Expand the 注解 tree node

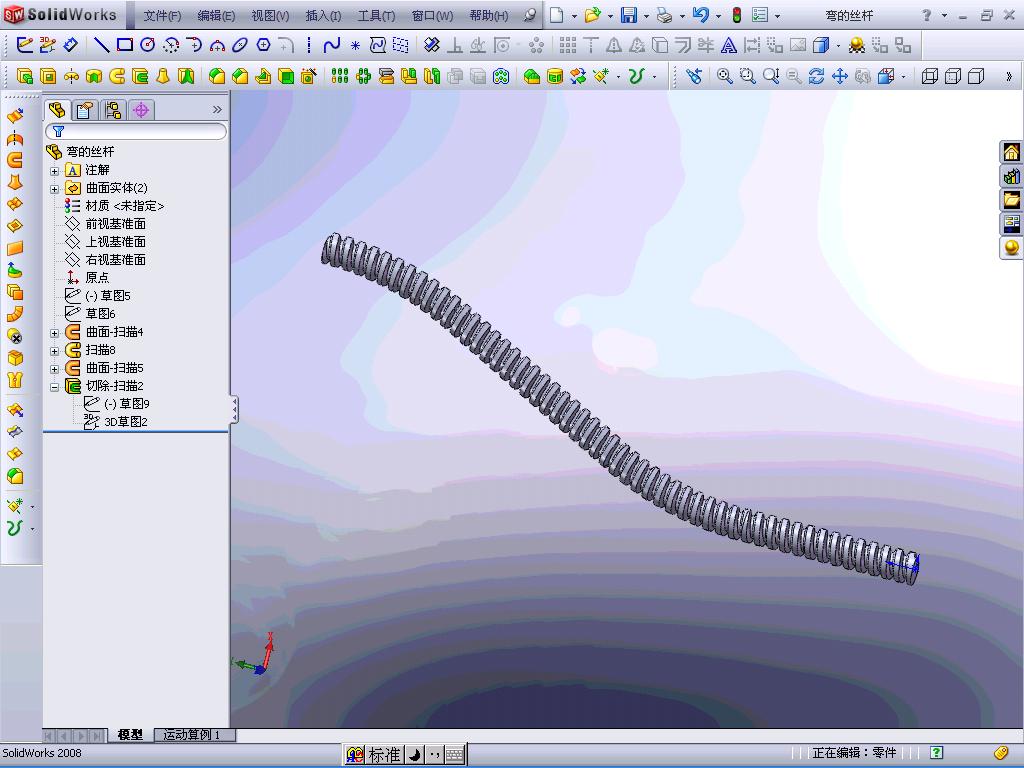pyautogui.click(x=55, y=171)
